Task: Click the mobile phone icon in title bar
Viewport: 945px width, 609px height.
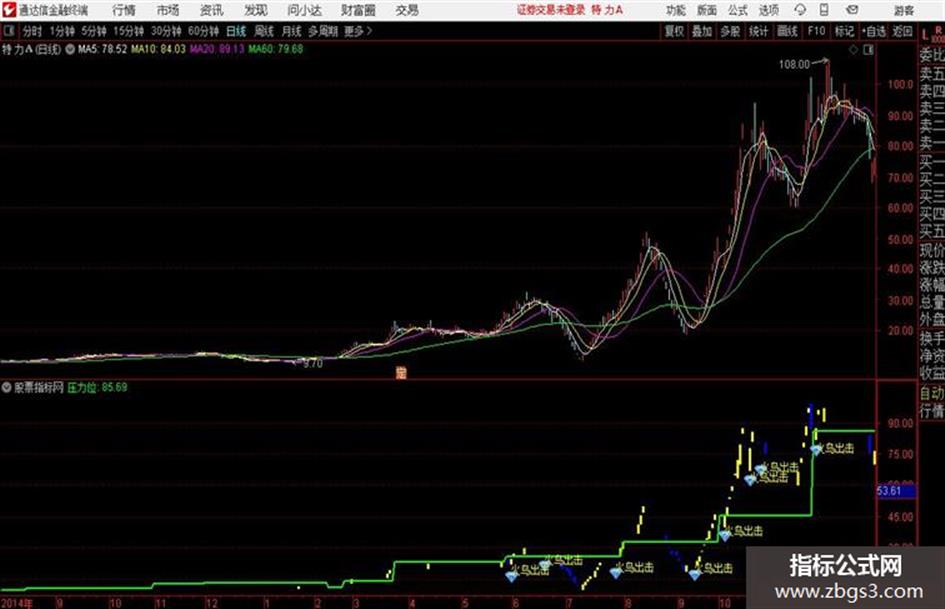Action: coord(824,10)
